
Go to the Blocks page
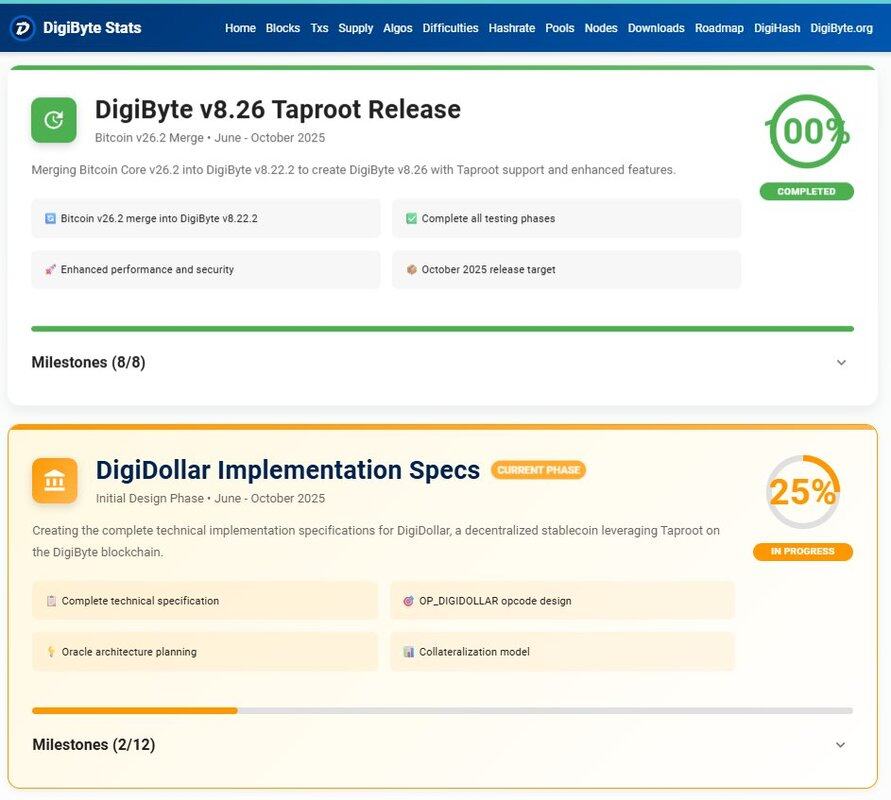[283, 28]
